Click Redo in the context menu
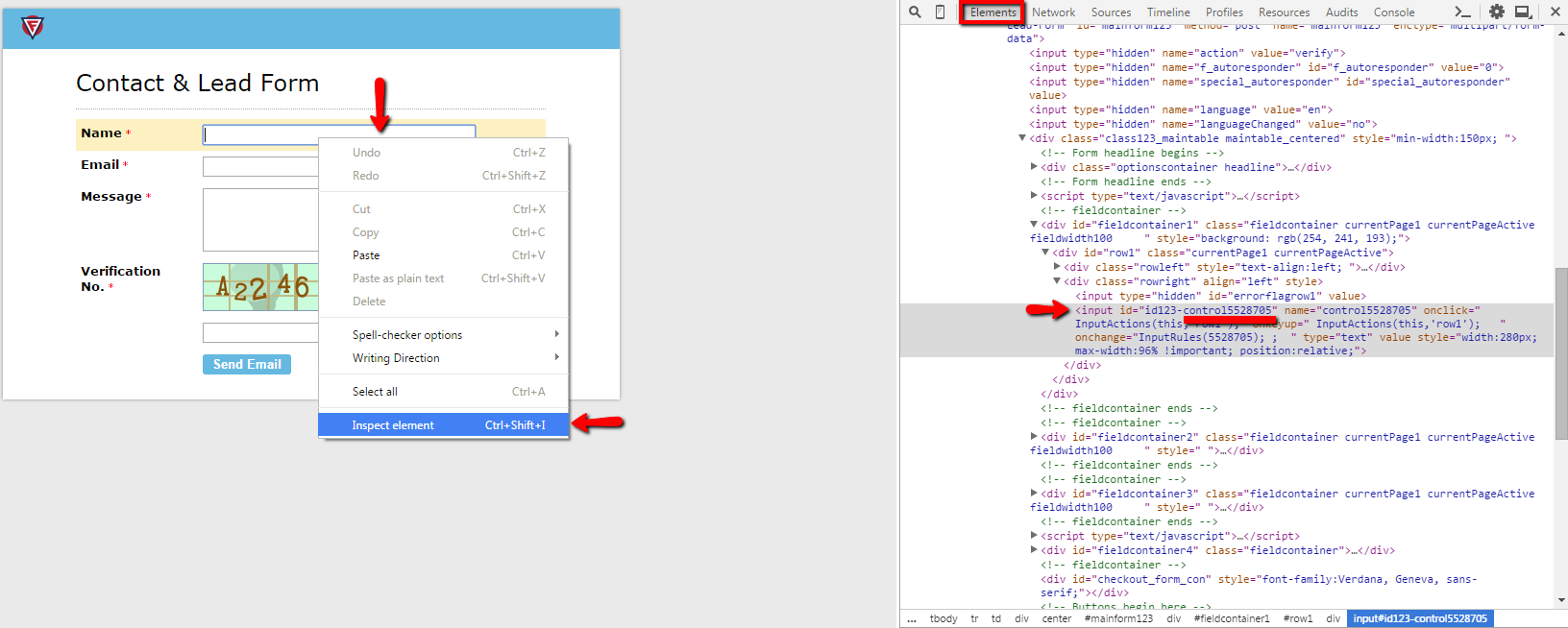The height and width of the screenshot is (628, 1568). [444, 176]
